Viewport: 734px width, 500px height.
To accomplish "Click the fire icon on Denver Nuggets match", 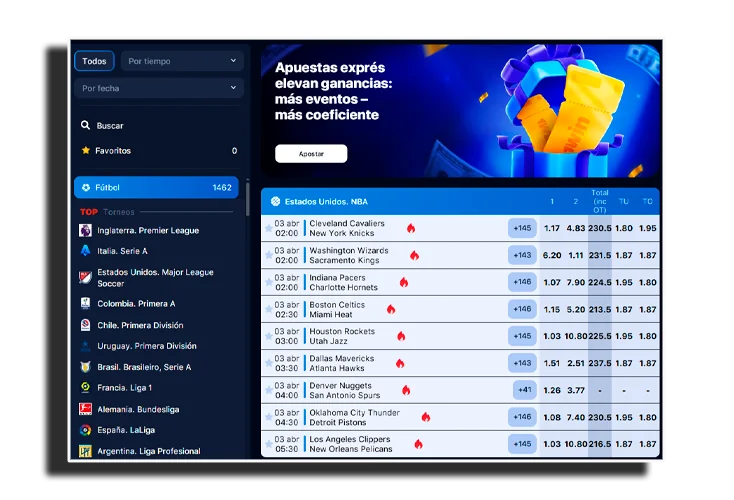I will [406, 390].
